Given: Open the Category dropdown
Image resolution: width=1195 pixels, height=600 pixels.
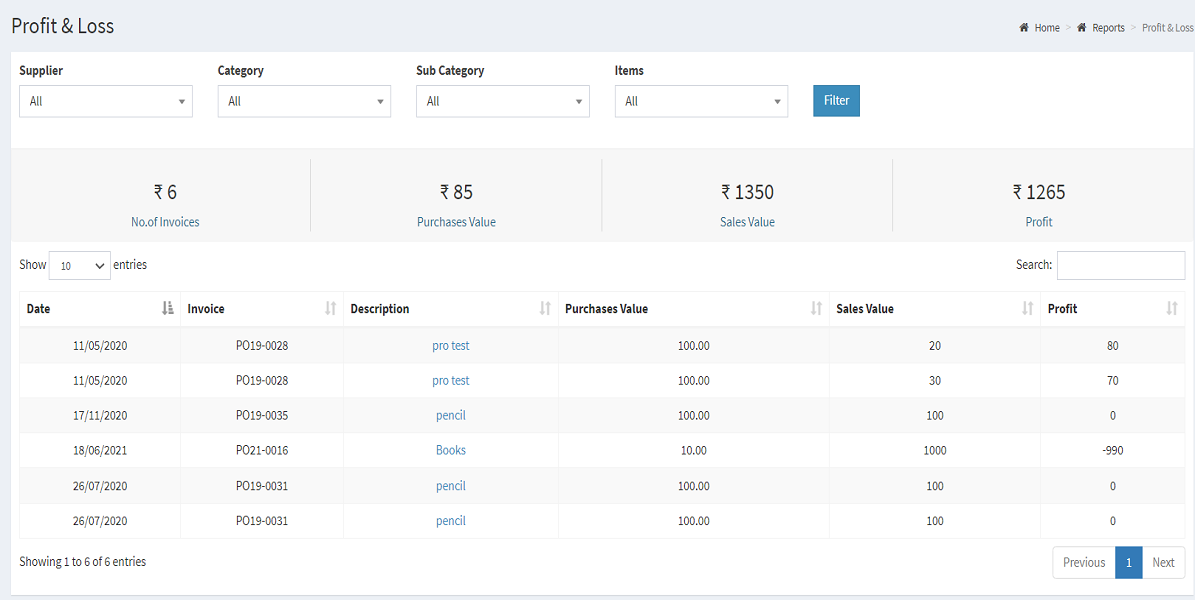Looking at the screenshot, I should point(304,101).
